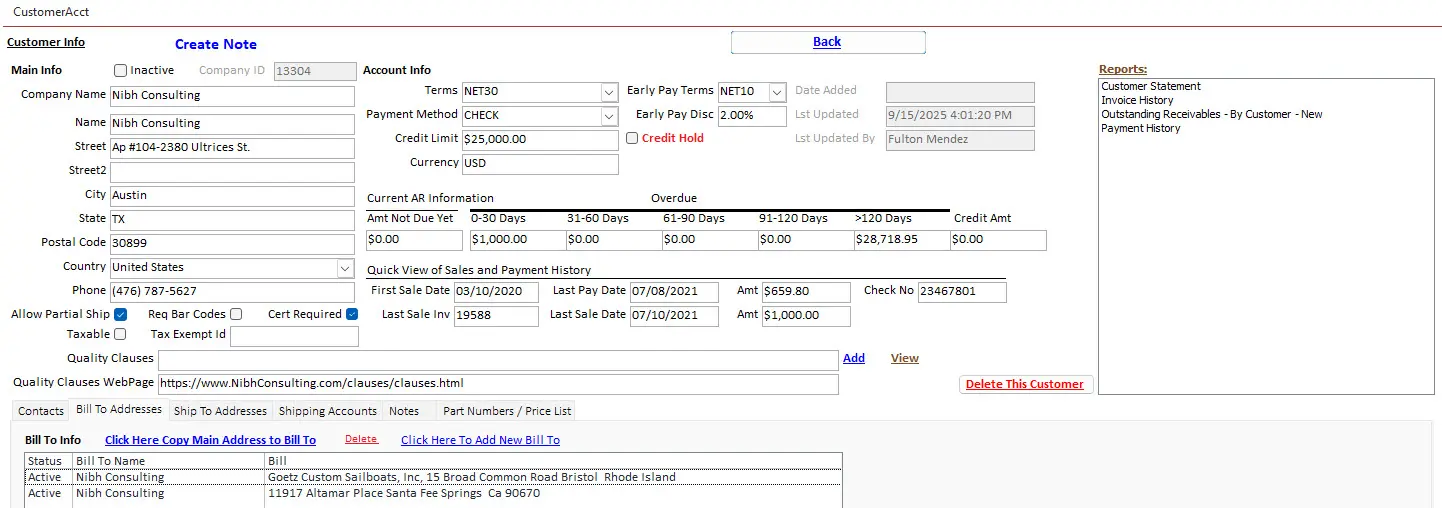Click the Last Pay Date field
The height and width of the screenshot is (508, 1442).
click(x=674, y=292)
